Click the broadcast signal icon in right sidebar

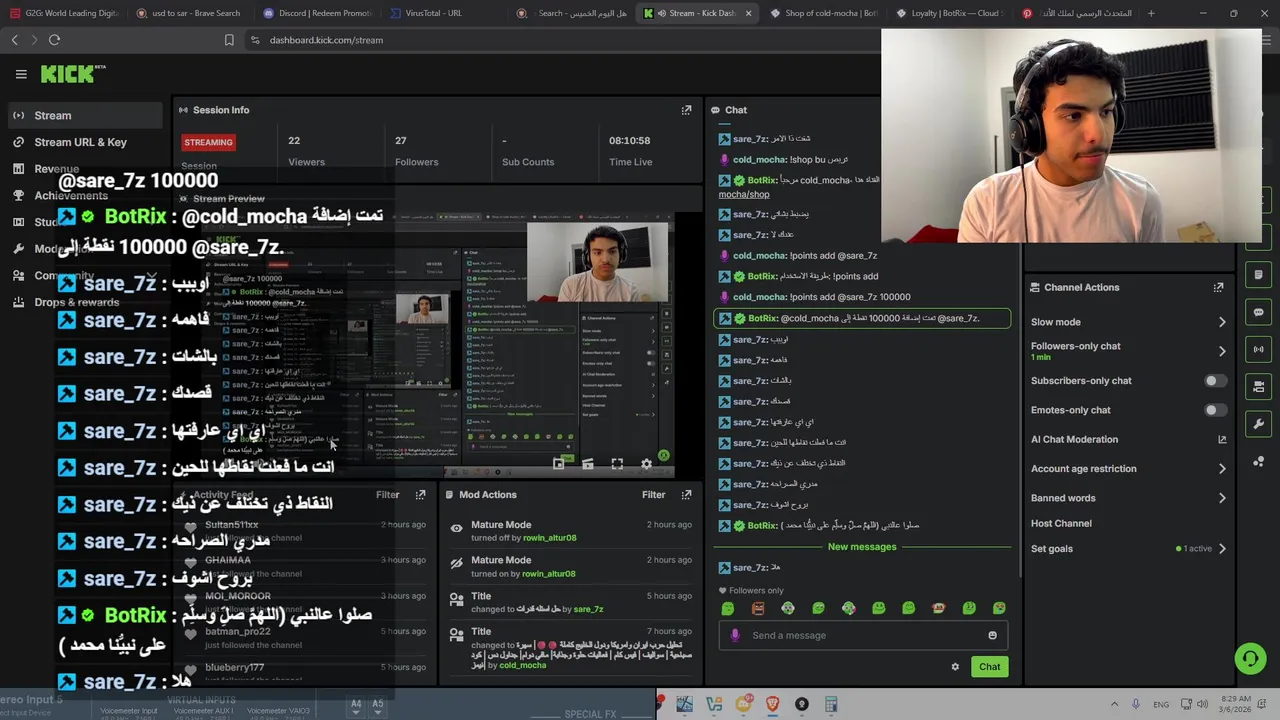tap(1258, 349)
